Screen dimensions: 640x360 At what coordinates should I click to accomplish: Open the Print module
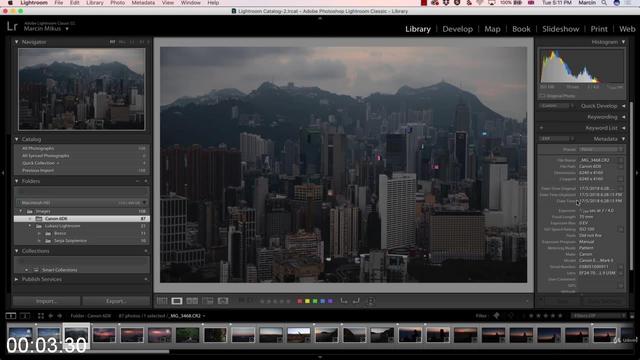pyautogui.click(x=599, y=29)
